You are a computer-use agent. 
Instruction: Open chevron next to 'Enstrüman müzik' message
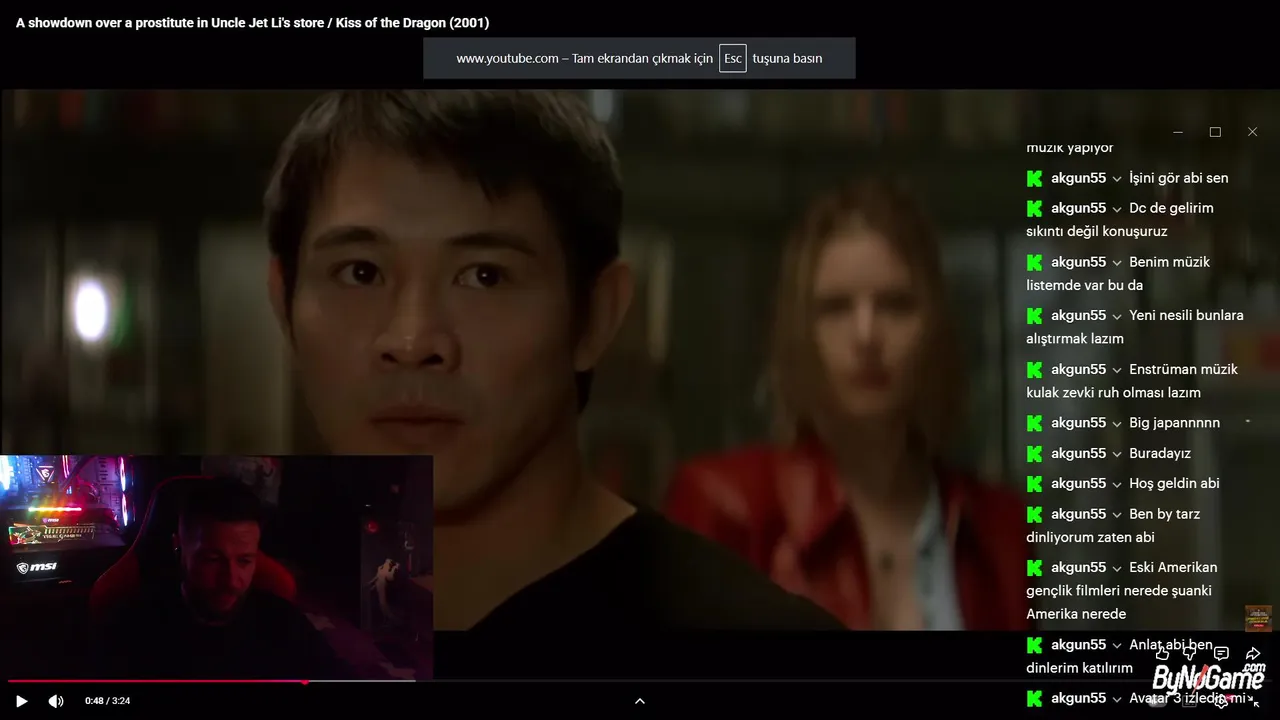[1117, 369]
